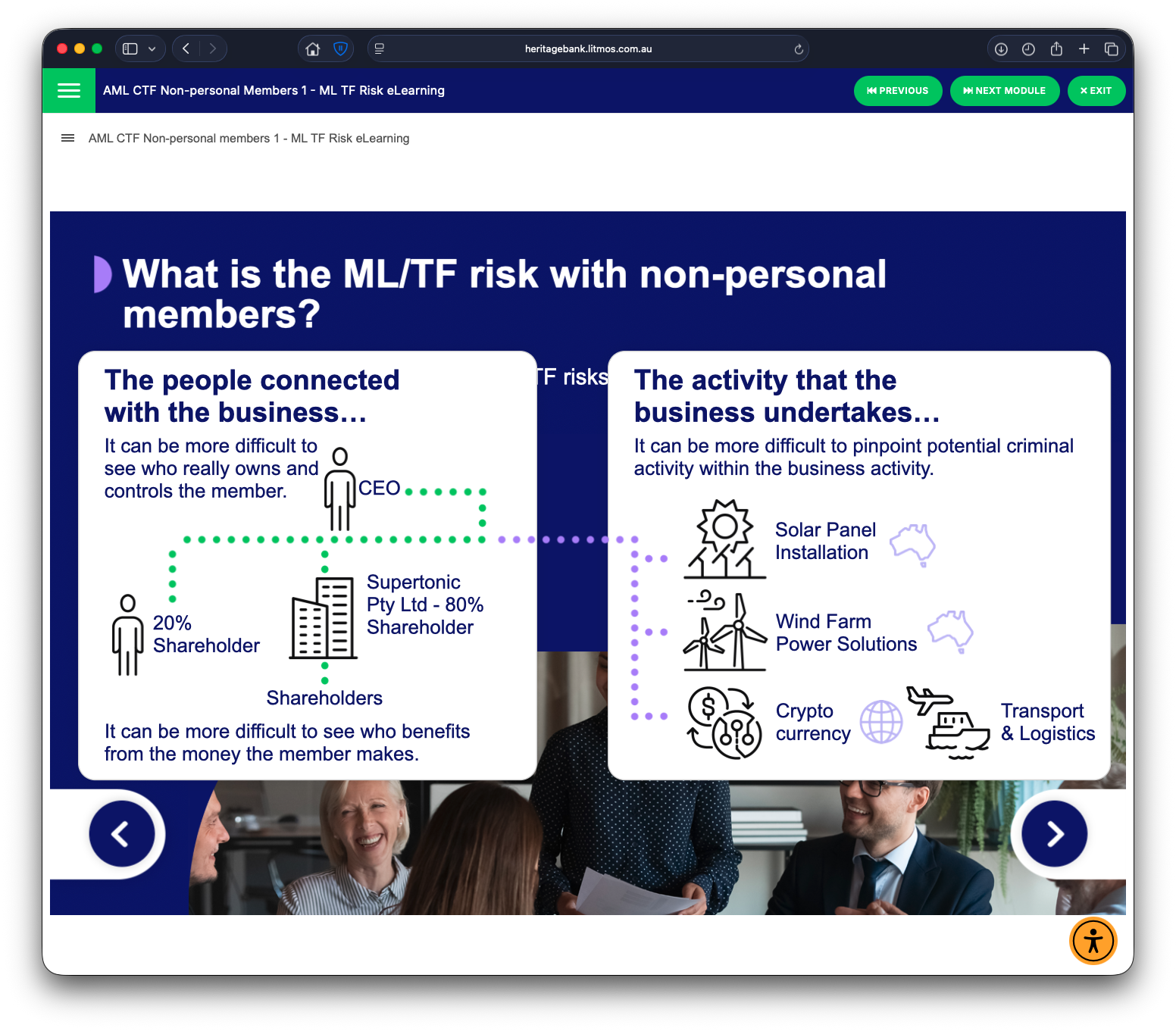The image size is (1176, 1031).
Task: Click the 20% Shareholder person icon
Action: click(x=128, y=635)
